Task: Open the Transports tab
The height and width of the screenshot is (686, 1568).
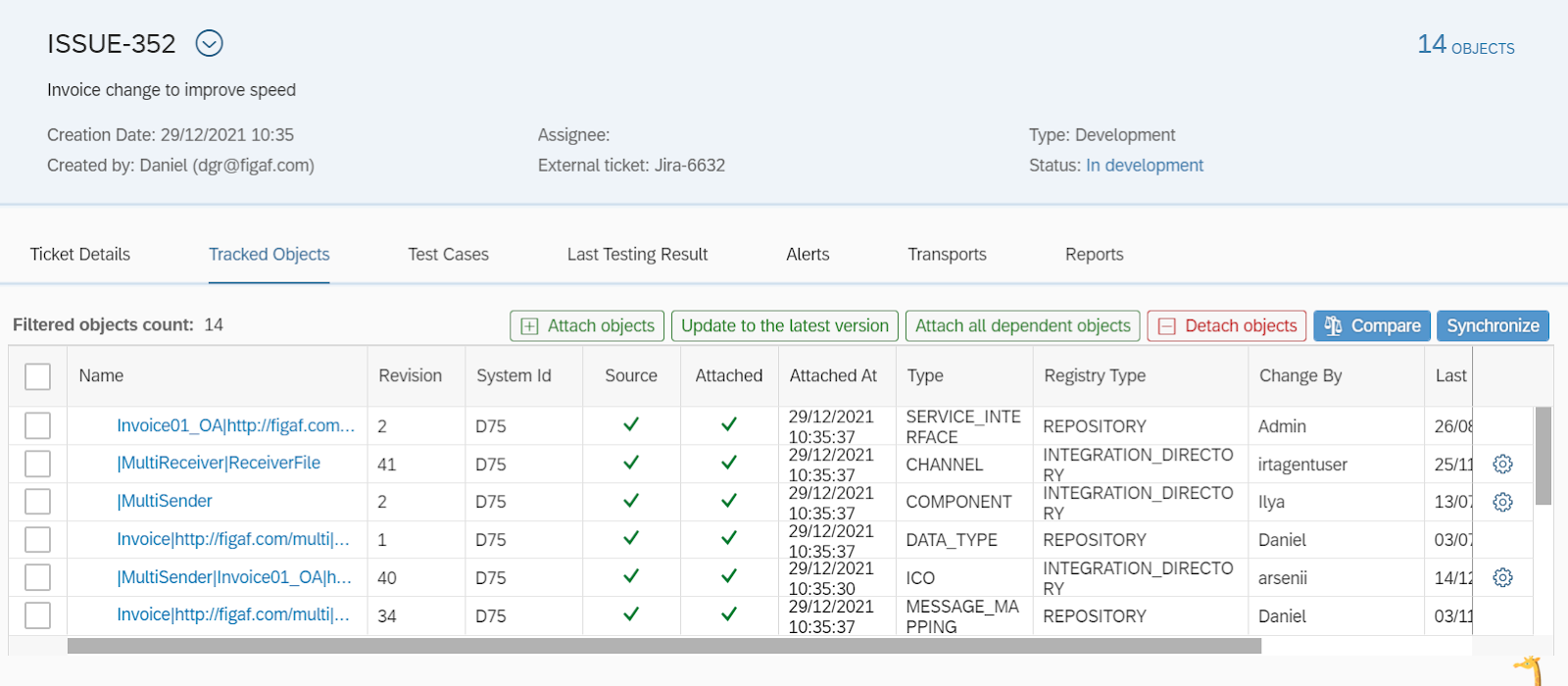Action: tap(947, 254)
